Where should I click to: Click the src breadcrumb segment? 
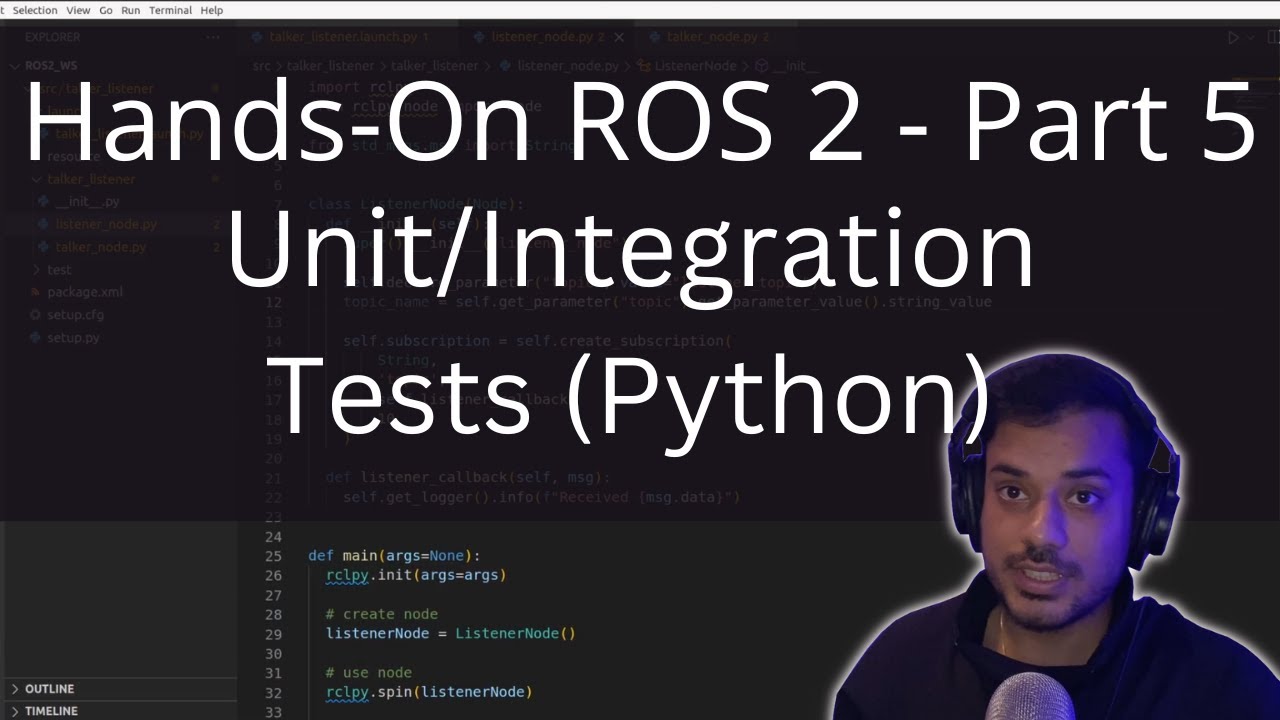pyautogui.click(x=260, y=66)
